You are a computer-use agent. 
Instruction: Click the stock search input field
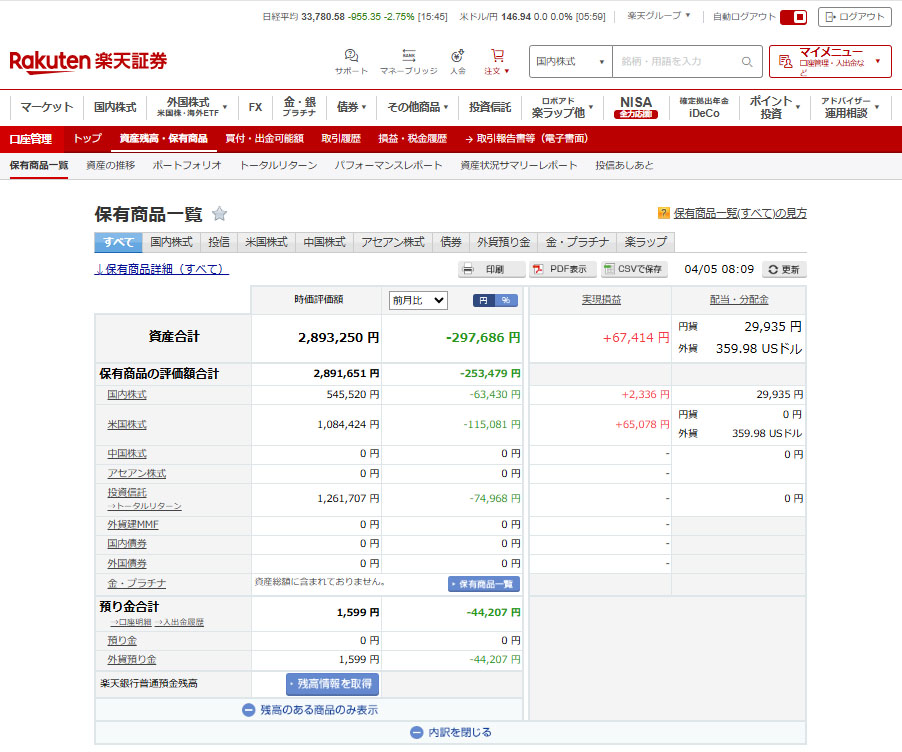click(x=677, y=62)
